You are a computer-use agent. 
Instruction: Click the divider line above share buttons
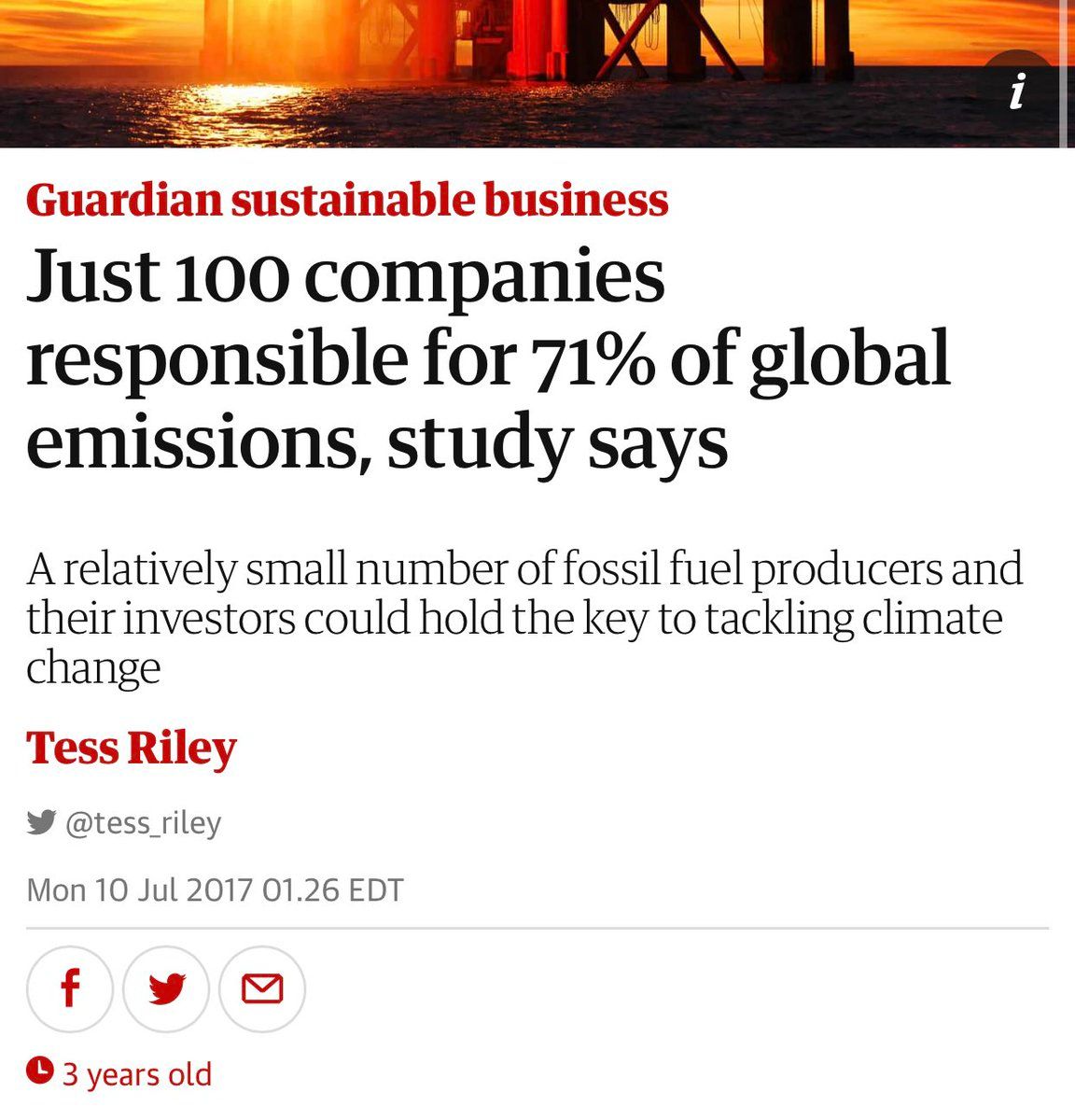pos(537,929)
